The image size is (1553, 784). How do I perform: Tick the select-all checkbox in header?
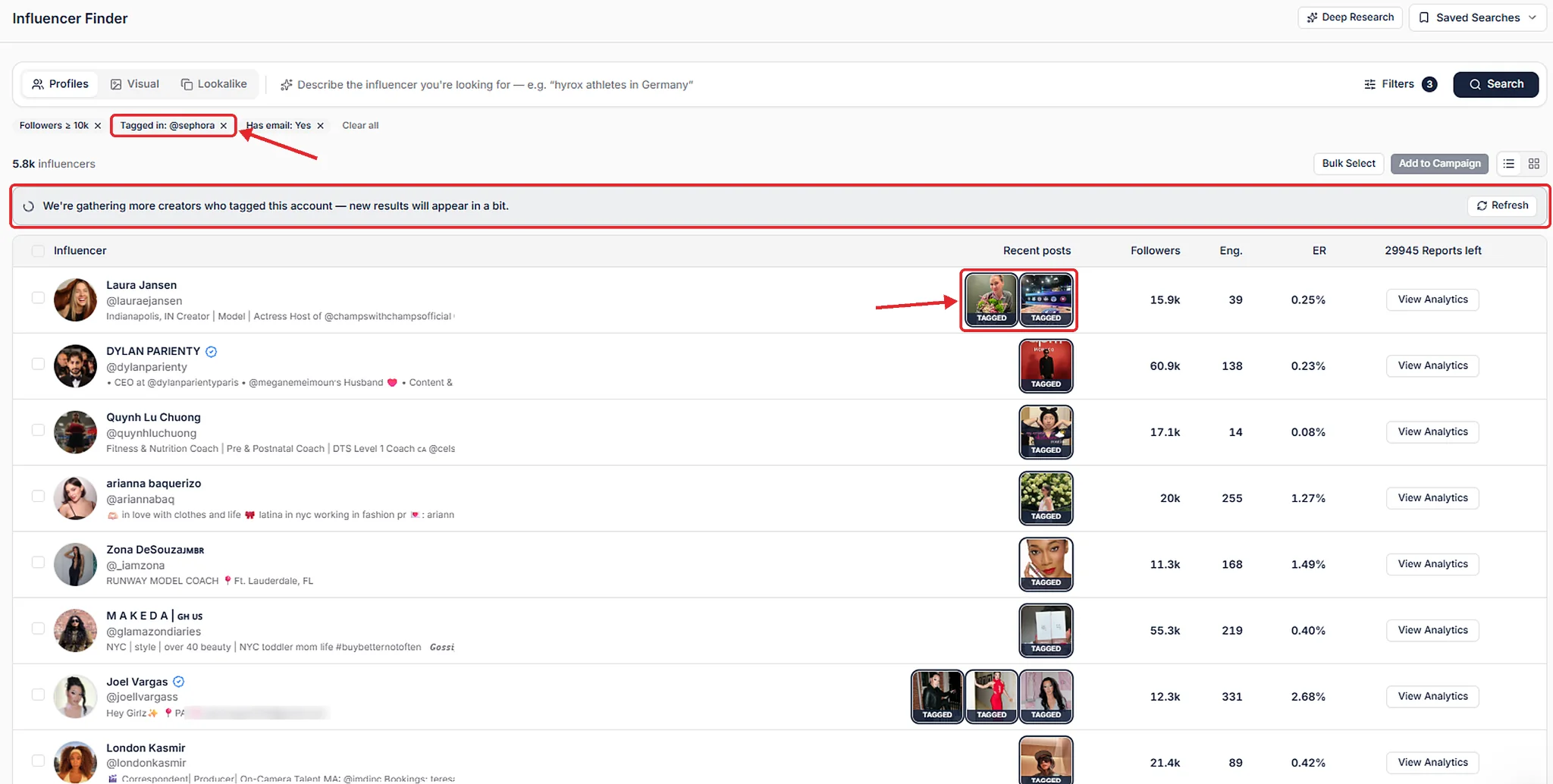click(38, 251)
